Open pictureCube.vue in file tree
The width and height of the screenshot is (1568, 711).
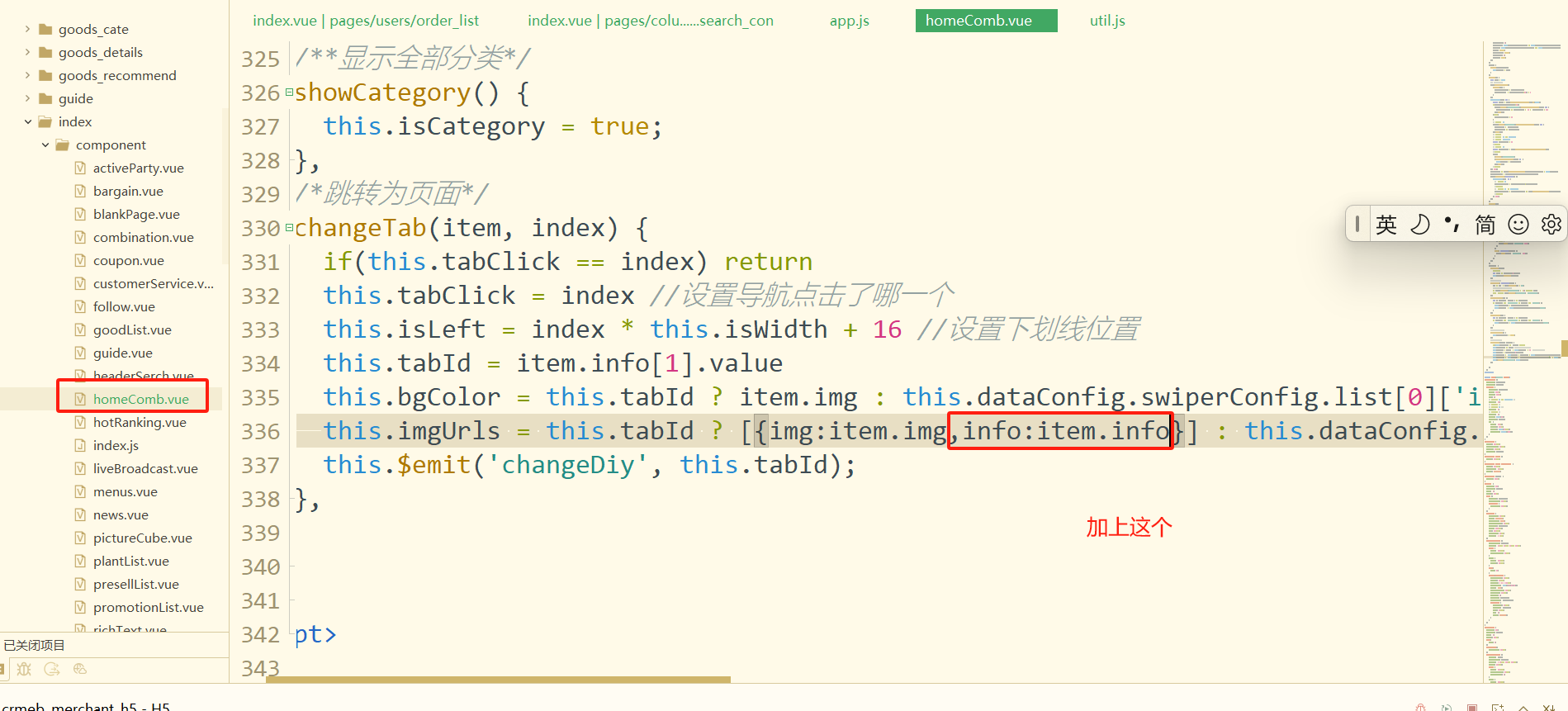click(x=143, y=538)
